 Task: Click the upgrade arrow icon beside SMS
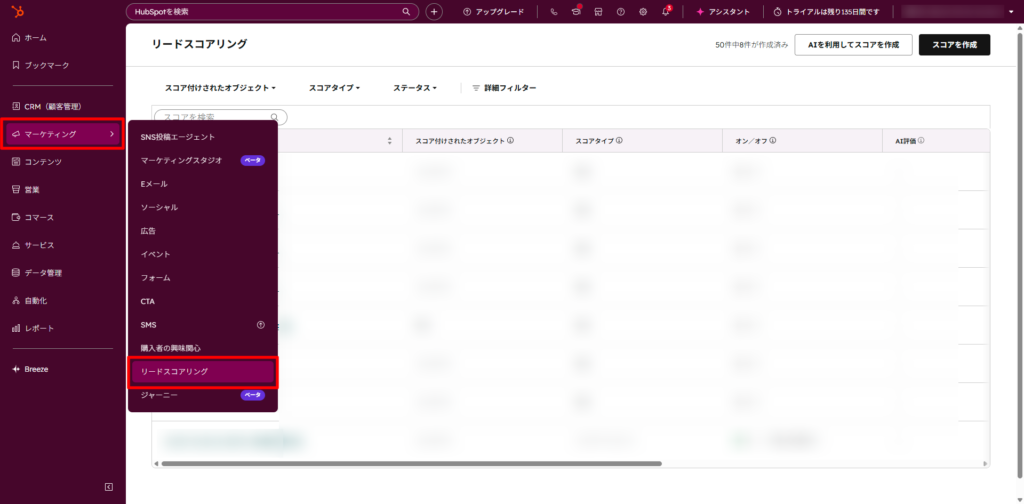coord(261,324)
